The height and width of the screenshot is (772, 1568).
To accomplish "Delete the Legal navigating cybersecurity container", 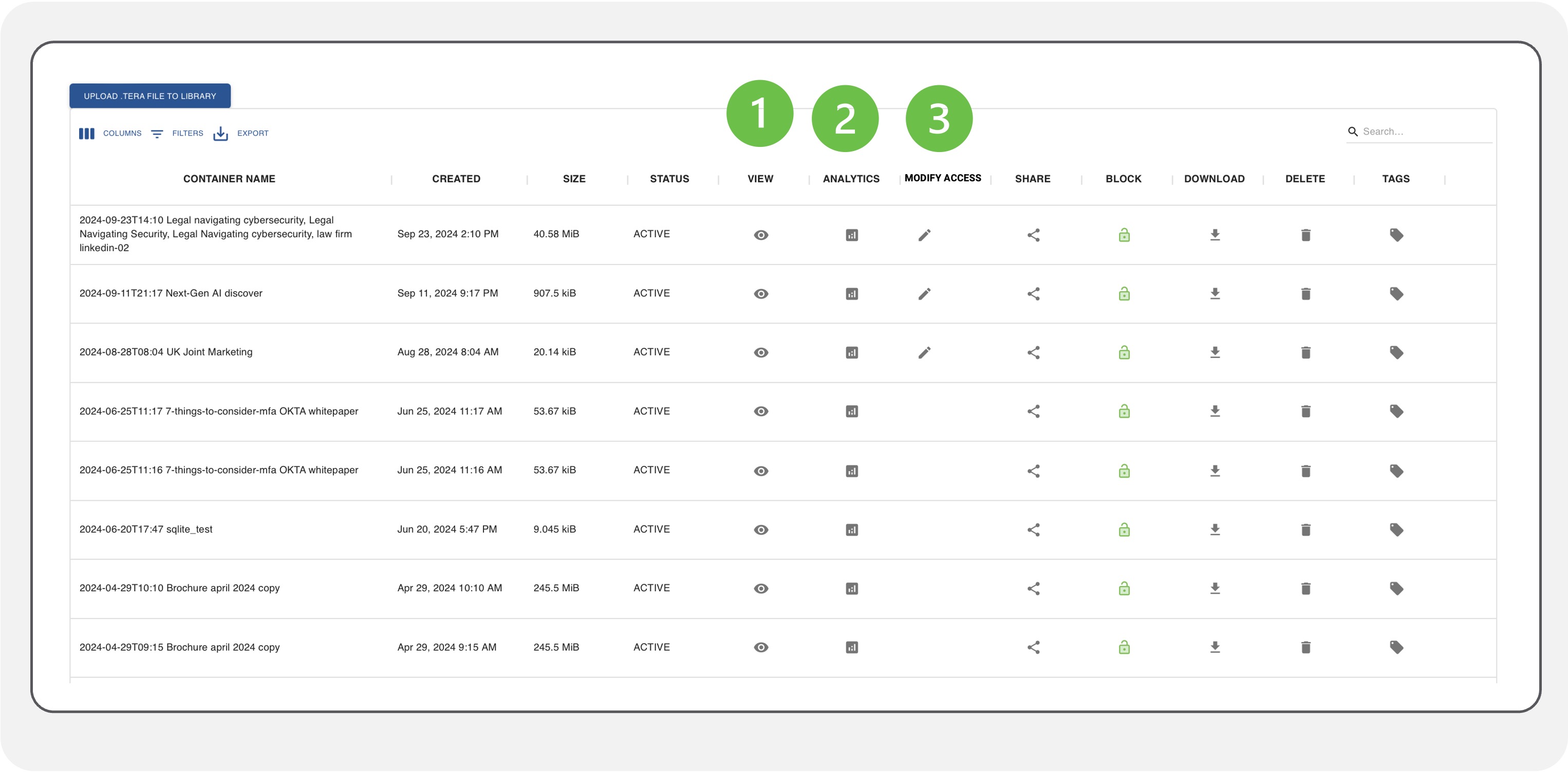I will click(x=1305, y=235).
